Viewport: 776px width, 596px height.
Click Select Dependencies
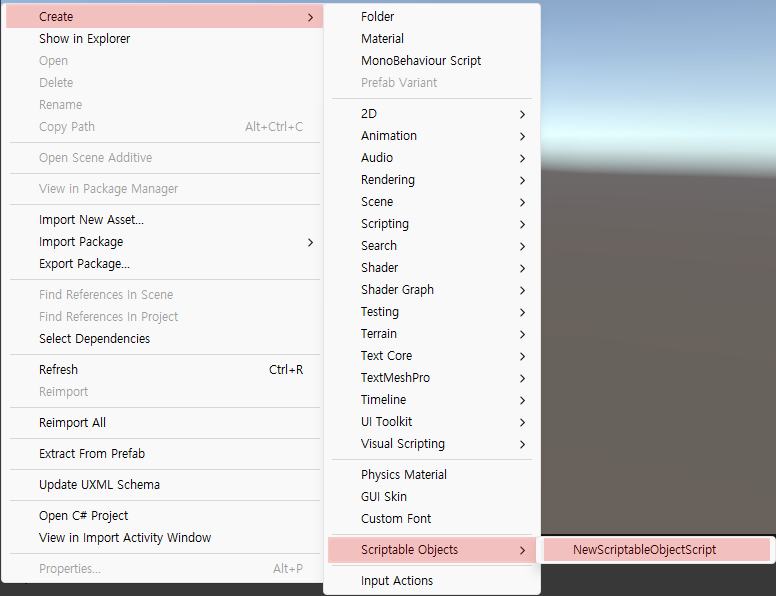pyautogui.click(x=164, y=339)
